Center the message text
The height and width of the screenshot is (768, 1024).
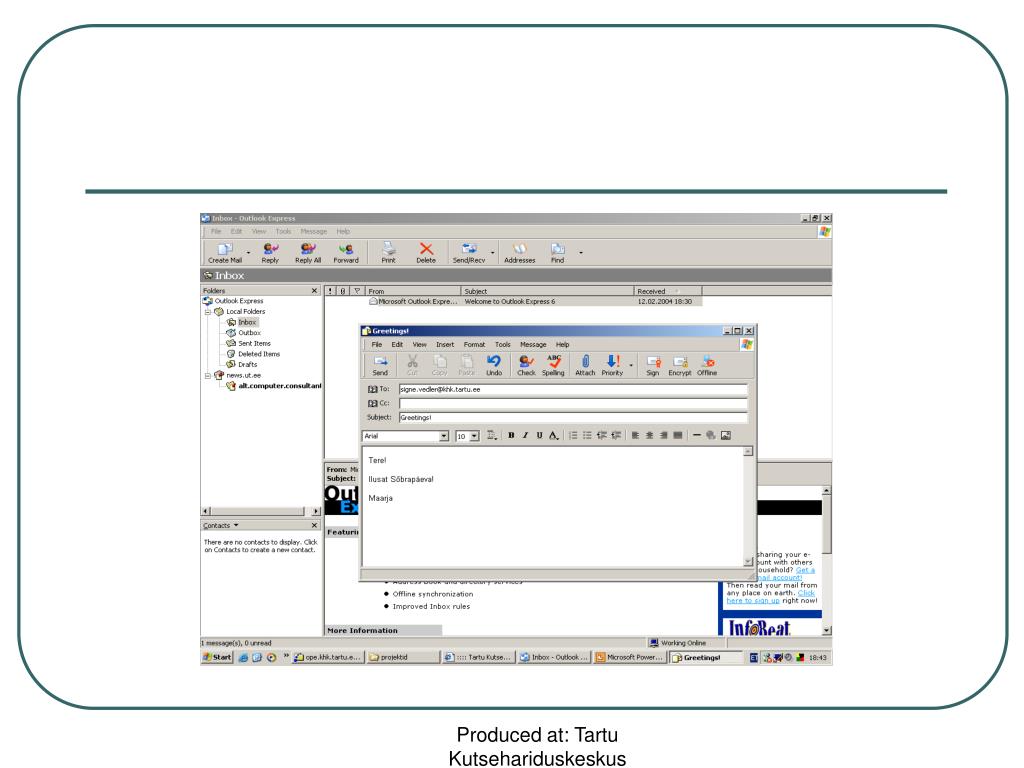[x=649, y=436]
